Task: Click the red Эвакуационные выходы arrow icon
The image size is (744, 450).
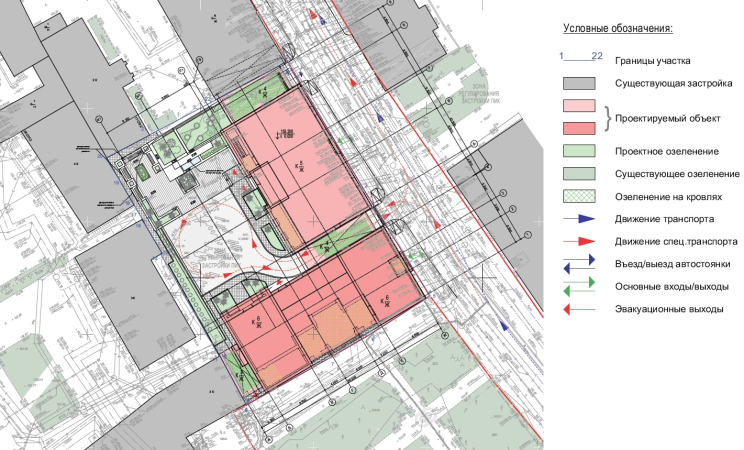Action: pos(580,311)
